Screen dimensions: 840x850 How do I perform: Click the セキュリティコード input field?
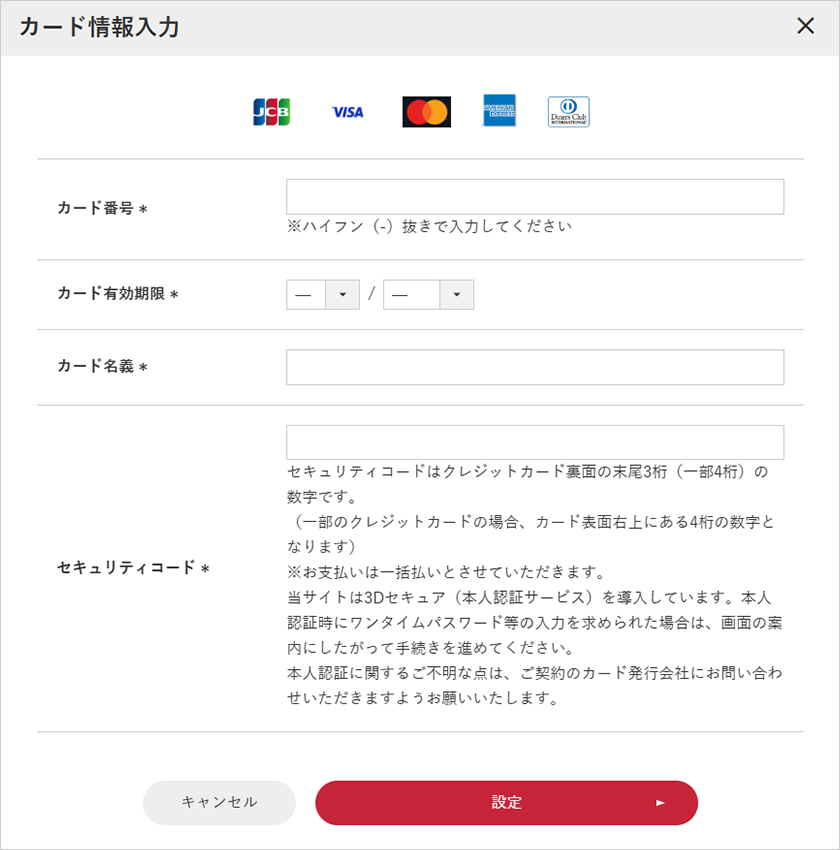pyautogui.click(x=535, y=441)
